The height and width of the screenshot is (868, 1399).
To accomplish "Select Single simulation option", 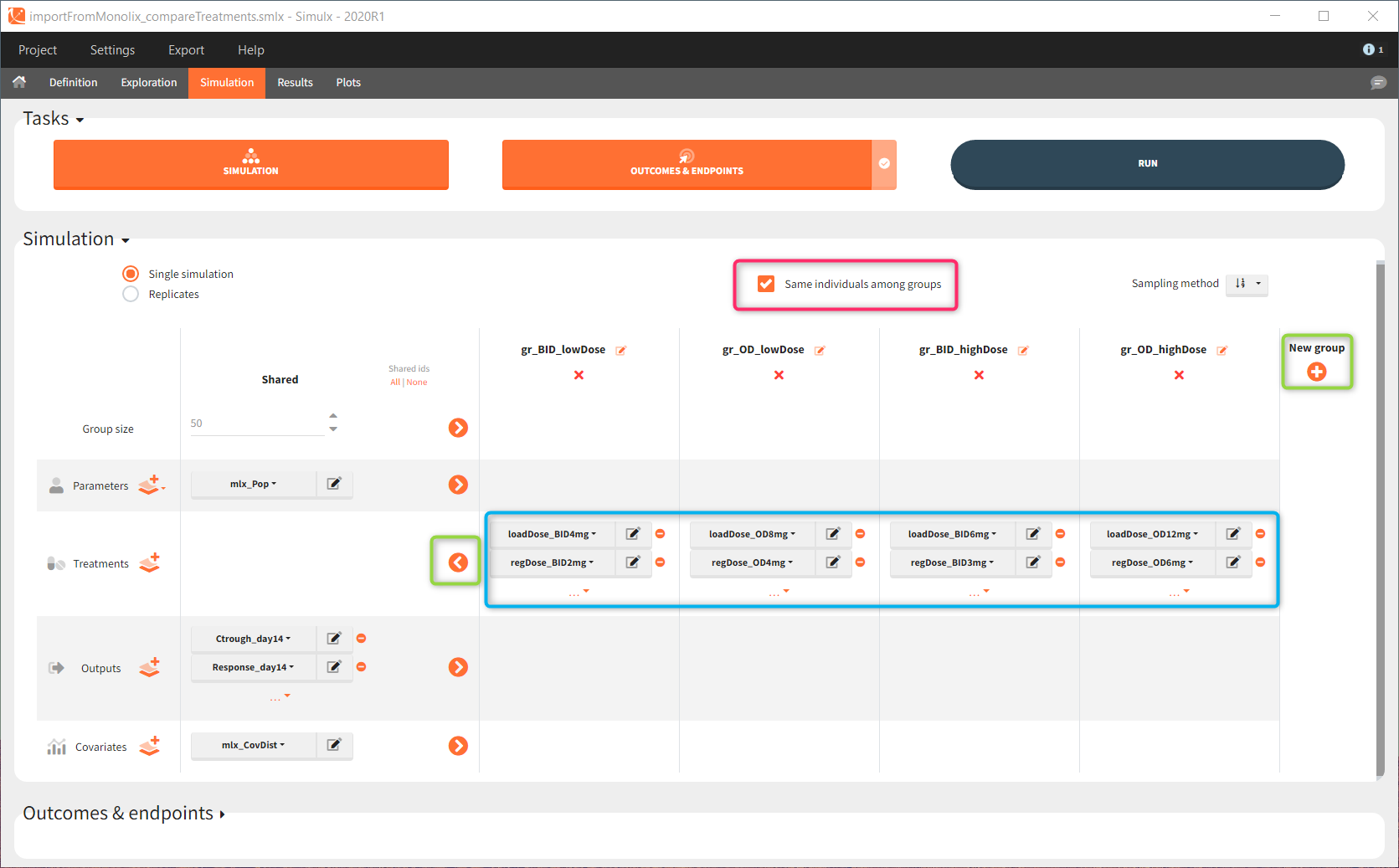I will (x=131, y=274).
